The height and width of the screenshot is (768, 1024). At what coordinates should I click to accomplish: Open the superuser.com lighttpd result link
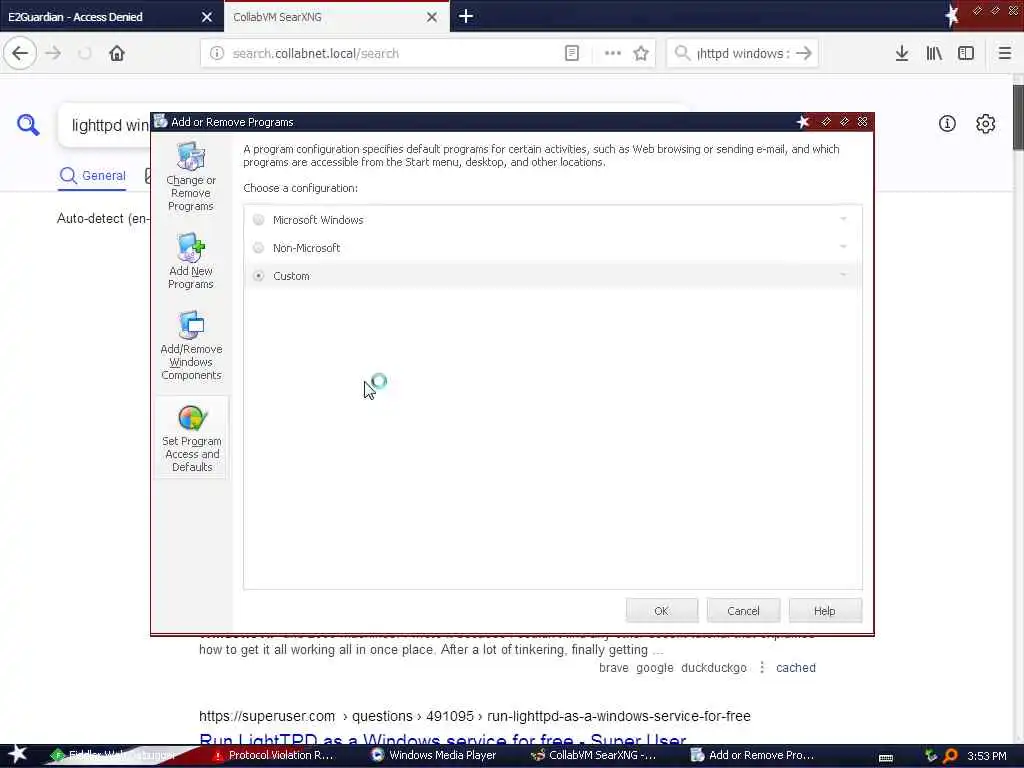click(x=443, y=741)
